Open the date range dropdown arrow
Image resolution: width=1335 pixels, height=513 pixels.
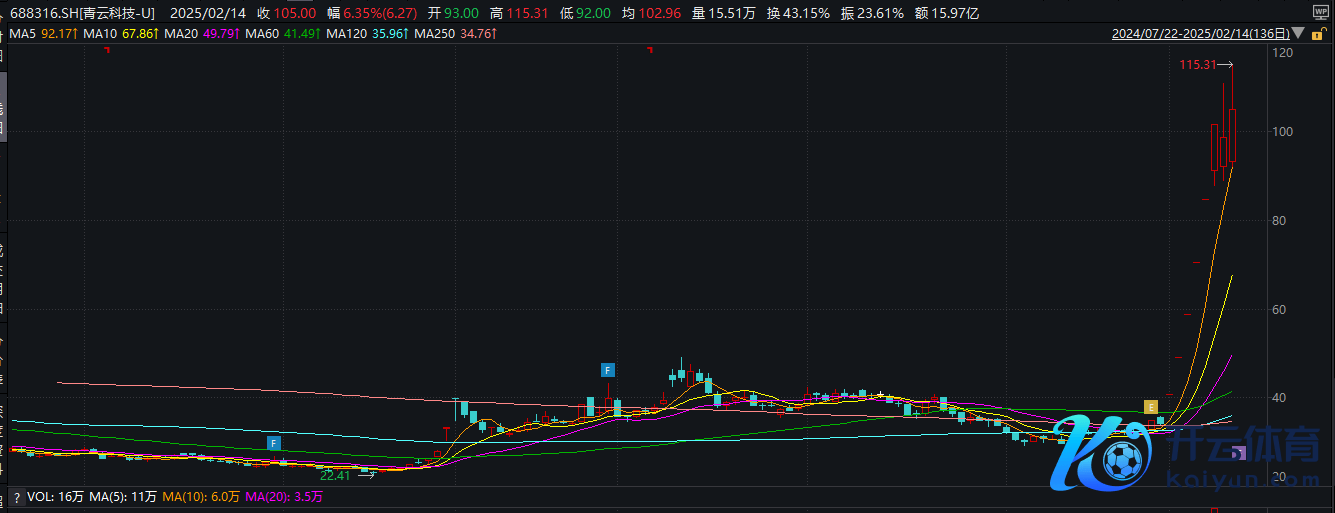(1296, 34)
